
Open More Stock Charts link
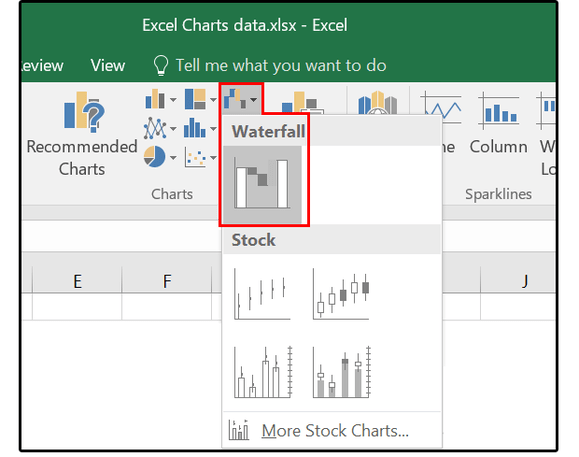(x=335, y=430)
